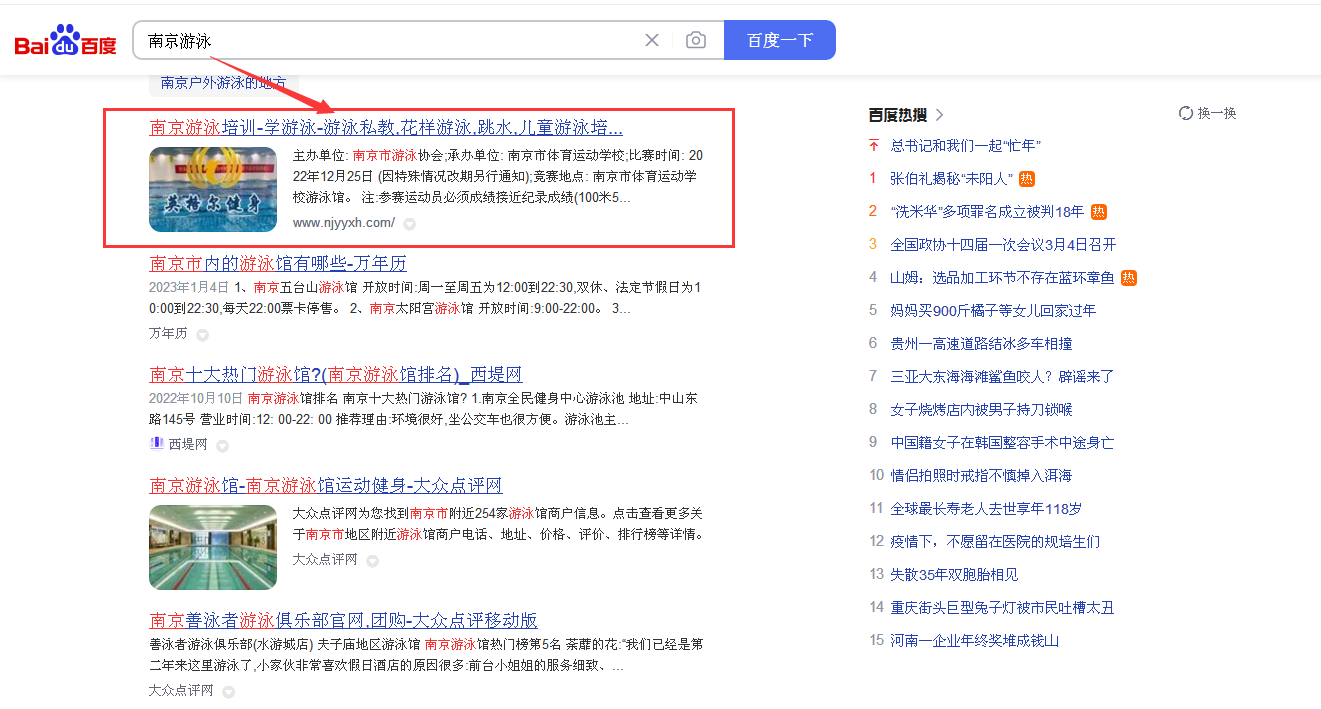Viewport: 1321px width, 709px height.
Task: Open hot search 失散35年双胞胎相见
Action: tap(954, 575)
